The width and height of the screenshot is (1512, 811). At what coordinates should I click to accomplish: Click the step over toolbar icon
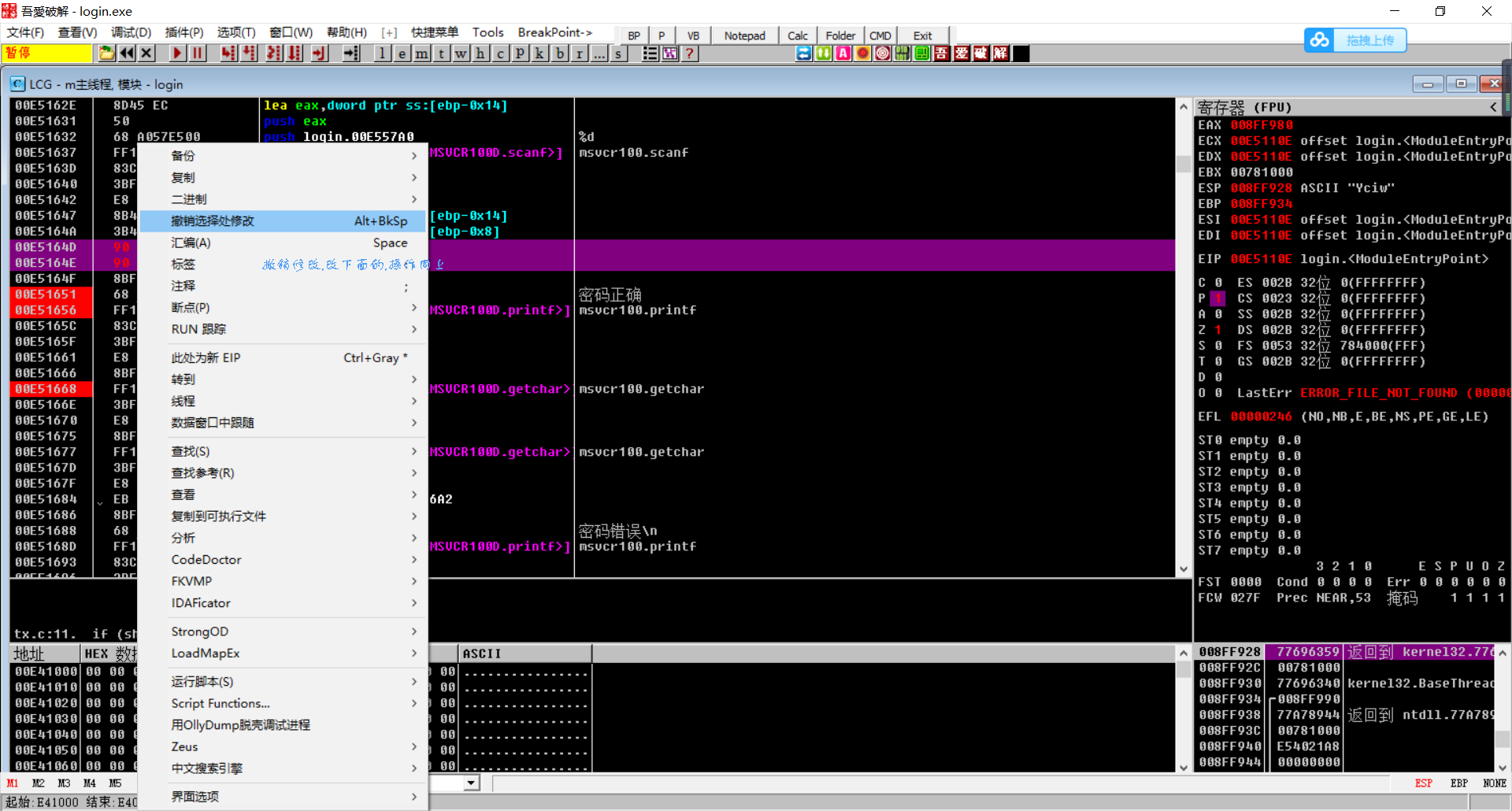click(x=249, y=53)
